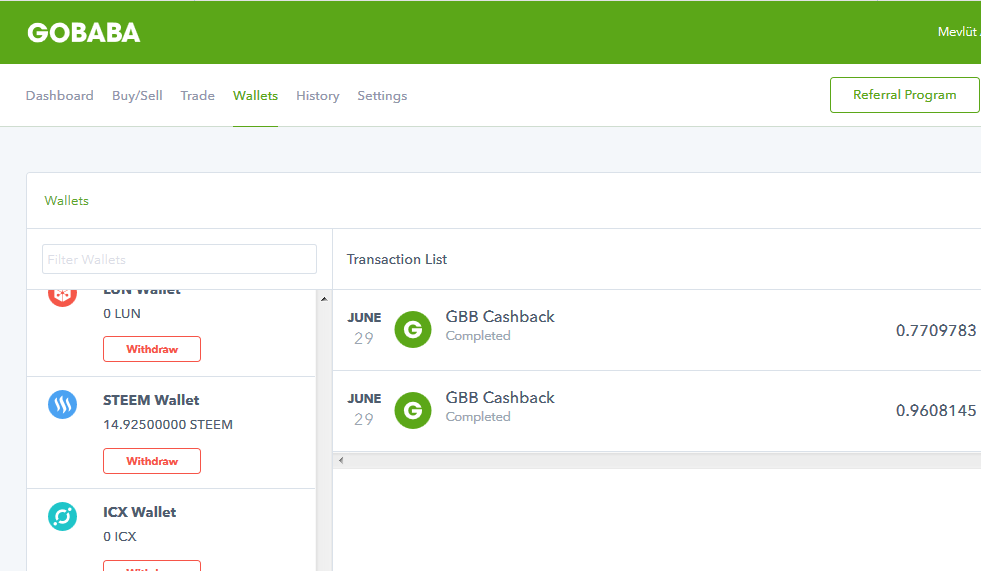Screen dimensions: 981x571
Task: Click the Wallets panel heading
Action: coord(66,201)
